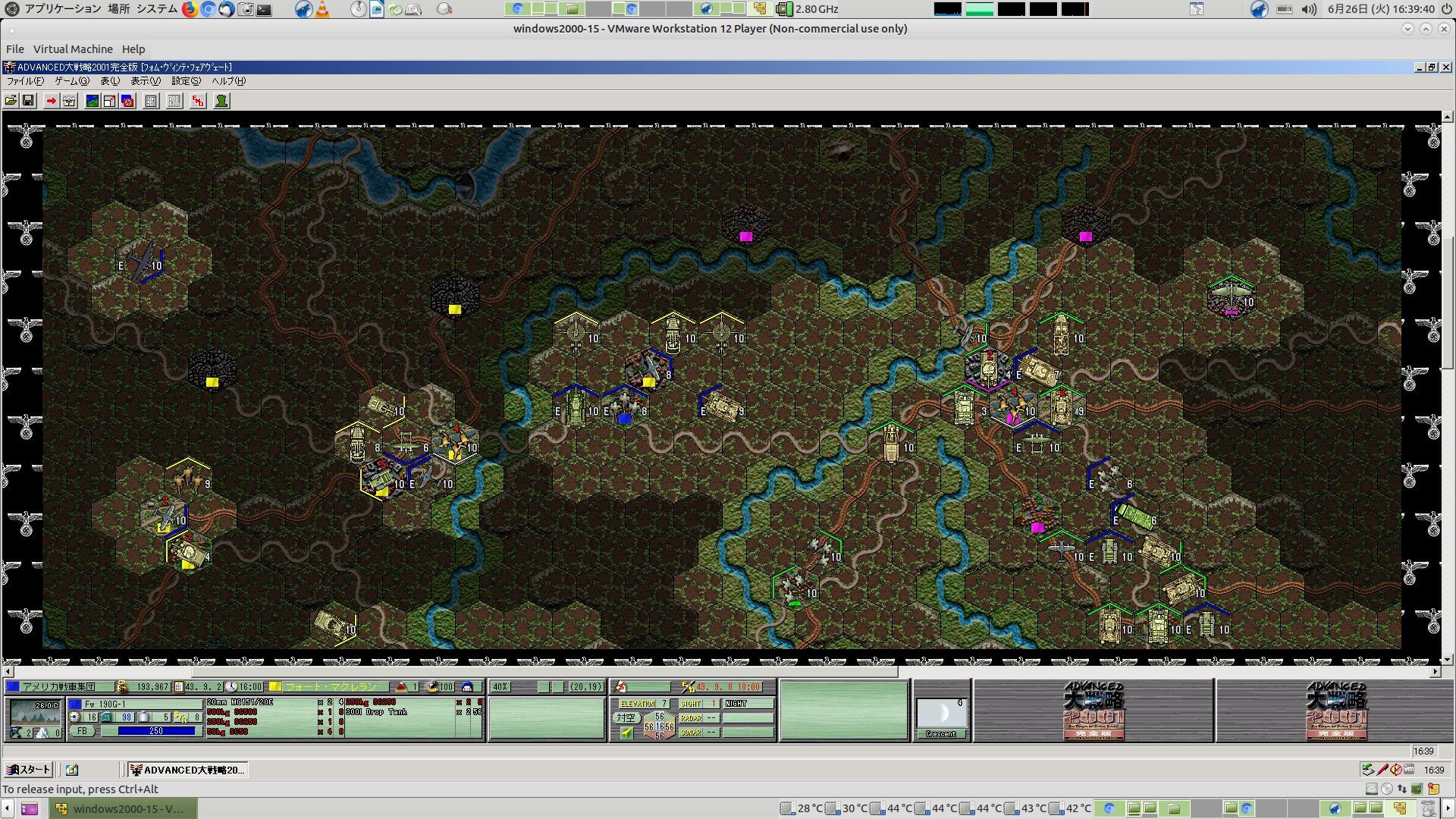Open the ファイル(F) menu

pos(24,81)
